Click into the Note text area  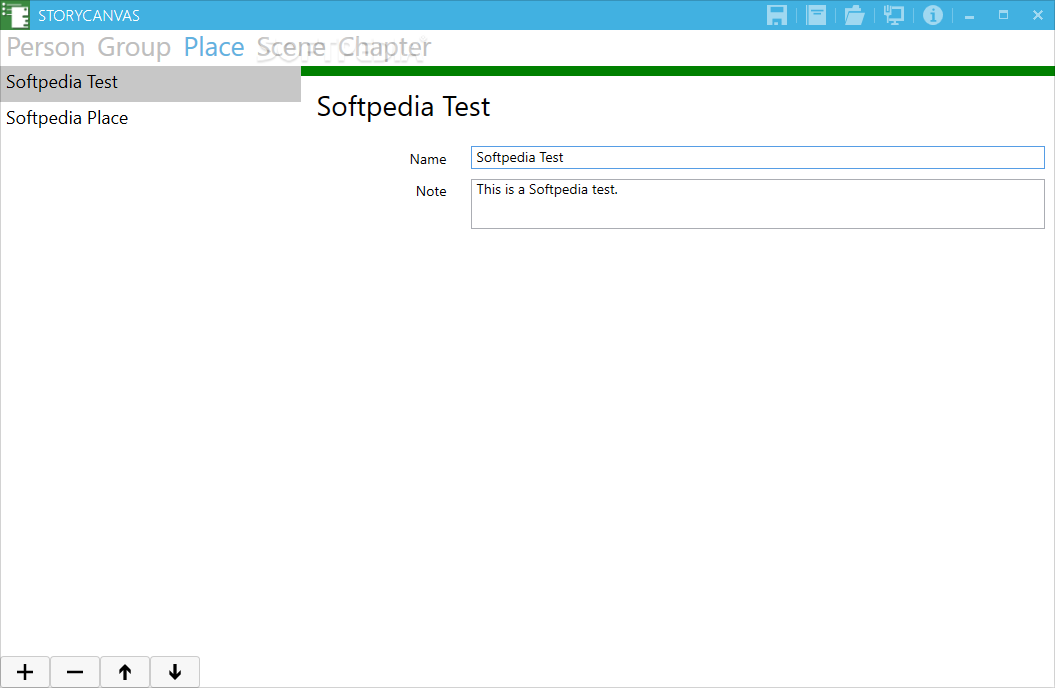758,204
